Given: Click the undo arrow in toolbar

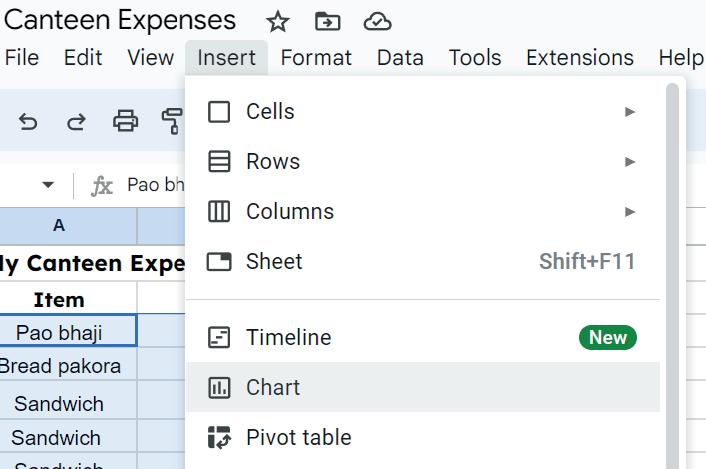Looking at the screenshot, I should tap(28, 122).
